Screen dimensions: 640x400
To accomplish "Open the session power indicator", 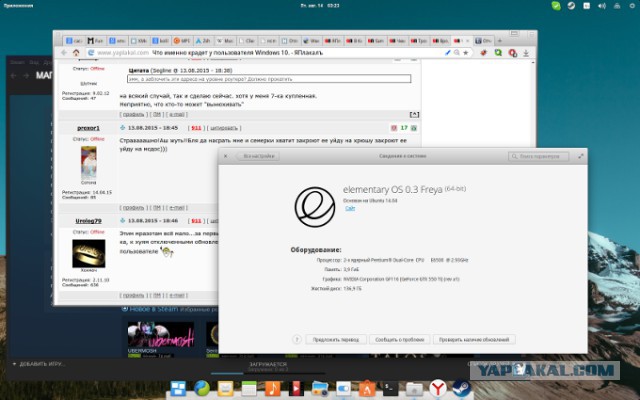I will pyautogui.click(x=632, y=6).
